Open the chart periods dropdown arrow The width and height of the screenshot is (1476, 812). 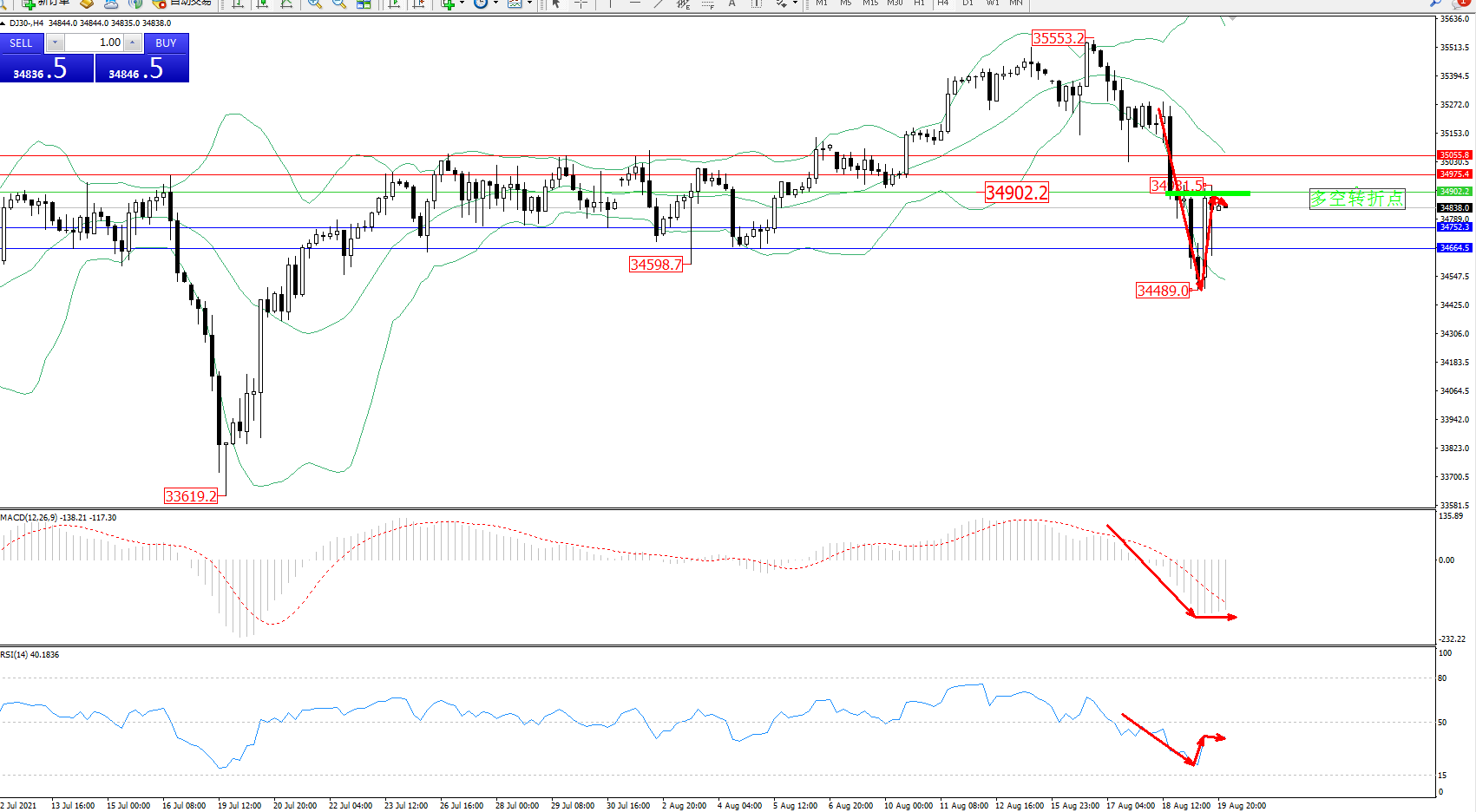pos(495,3)
